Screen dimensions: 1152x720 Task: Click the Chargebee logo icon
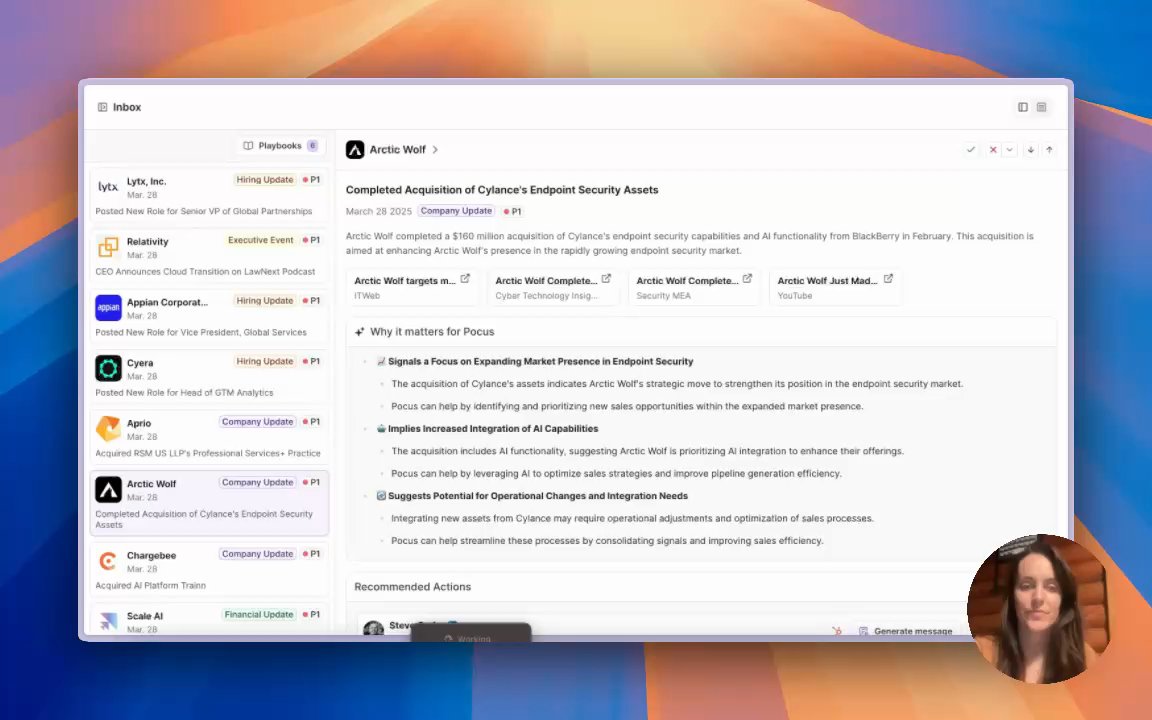(108, 561)
